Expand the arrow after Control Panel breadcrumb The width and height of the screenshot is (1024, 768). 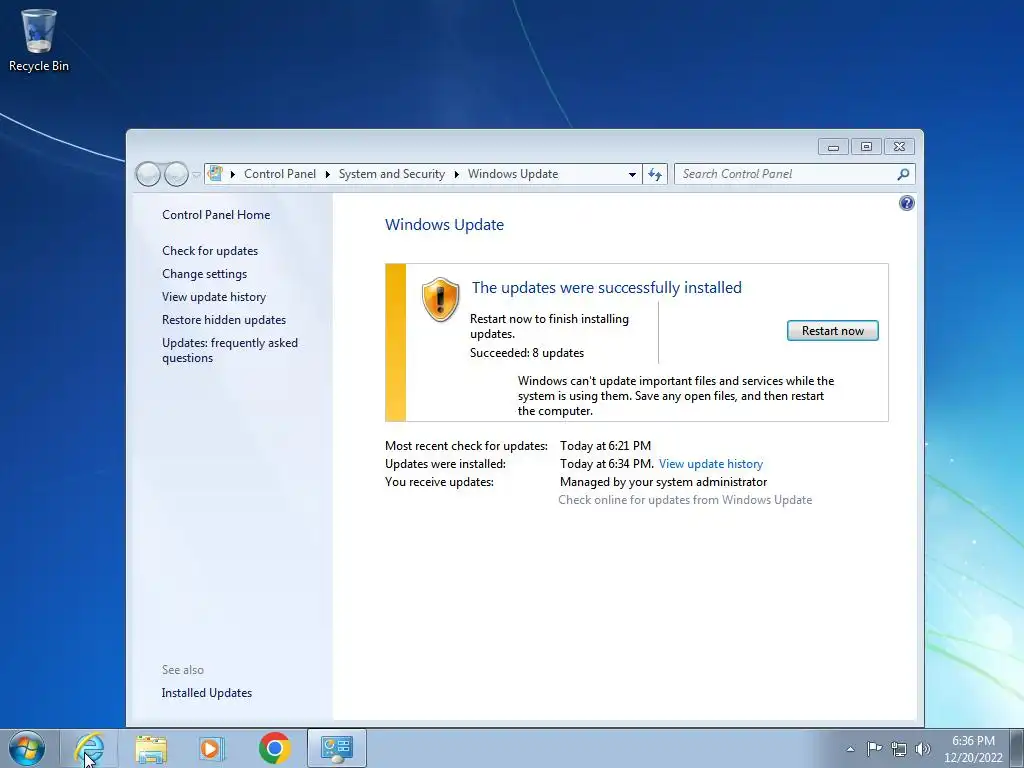pos(327,174)
